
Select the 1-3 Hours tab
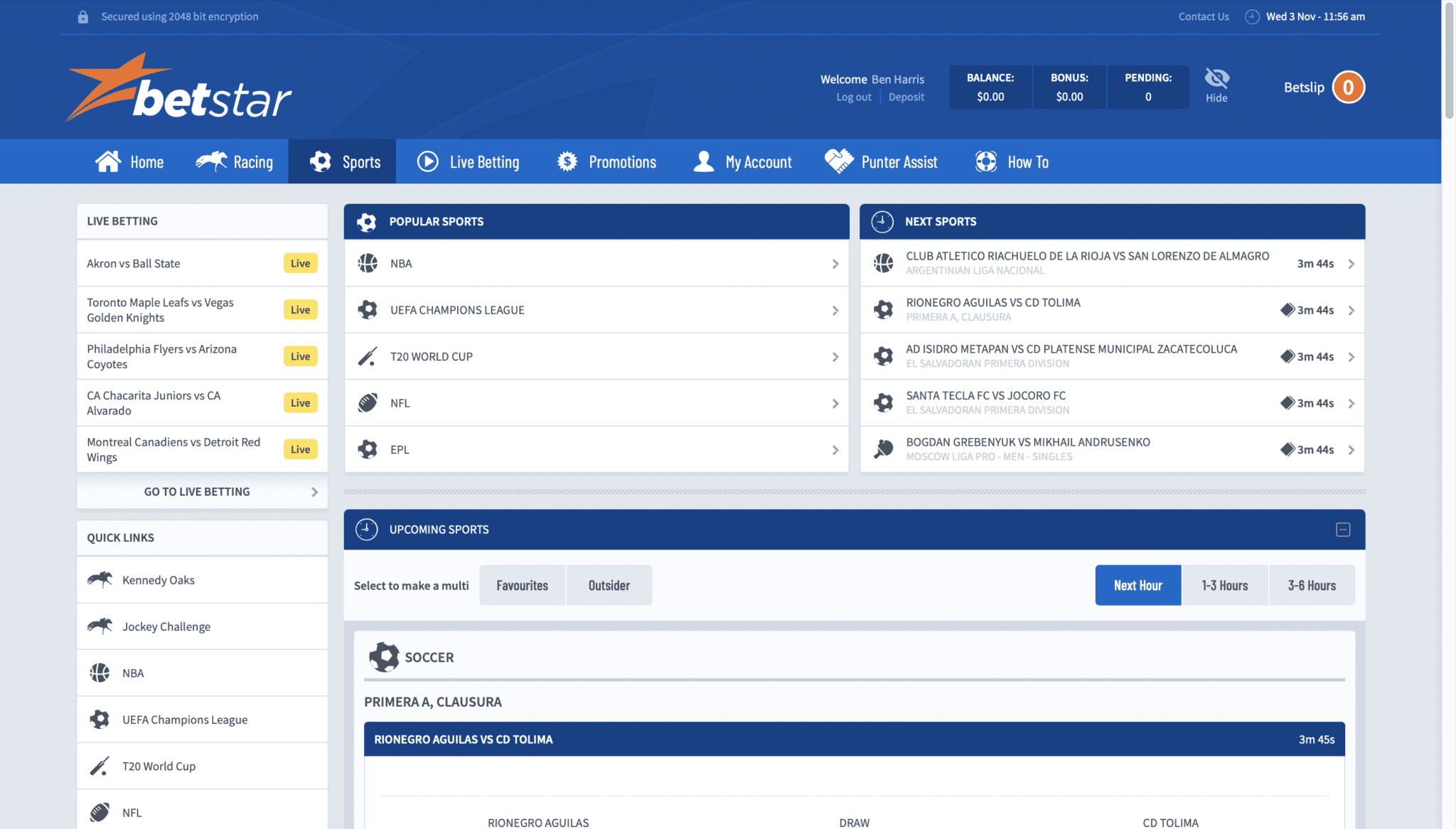click(1224, 585)
